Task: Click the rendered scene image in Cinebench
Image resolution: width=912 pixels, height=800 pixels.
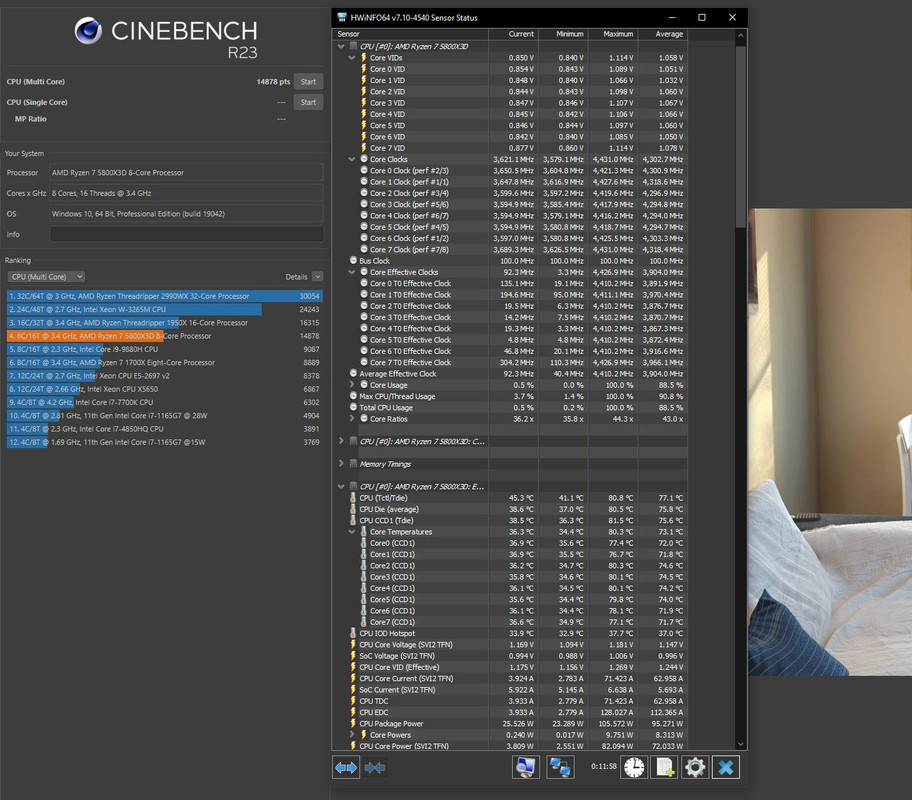Action: coord(830,442)
